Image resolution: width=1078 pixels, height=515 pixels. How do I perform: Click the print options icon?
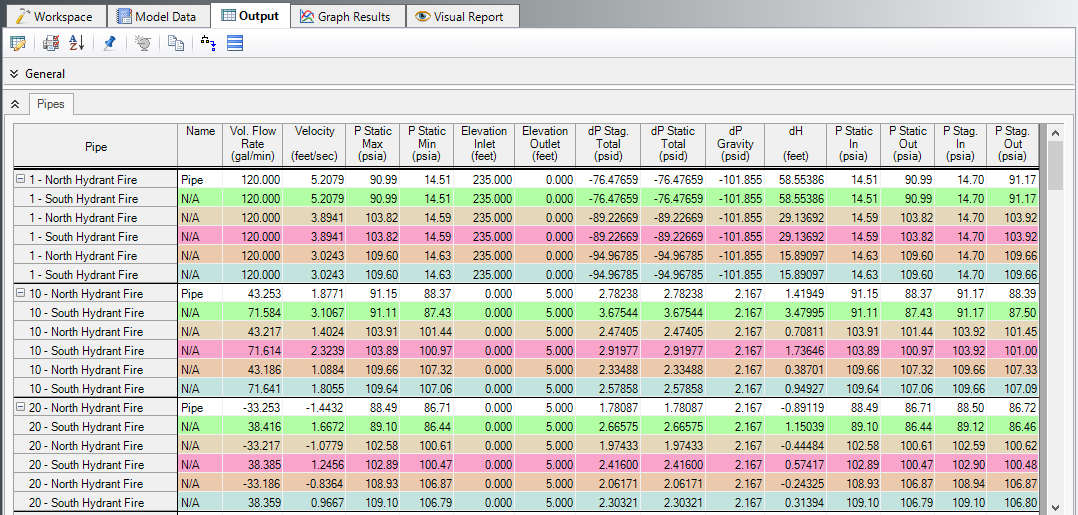[51, 43]
